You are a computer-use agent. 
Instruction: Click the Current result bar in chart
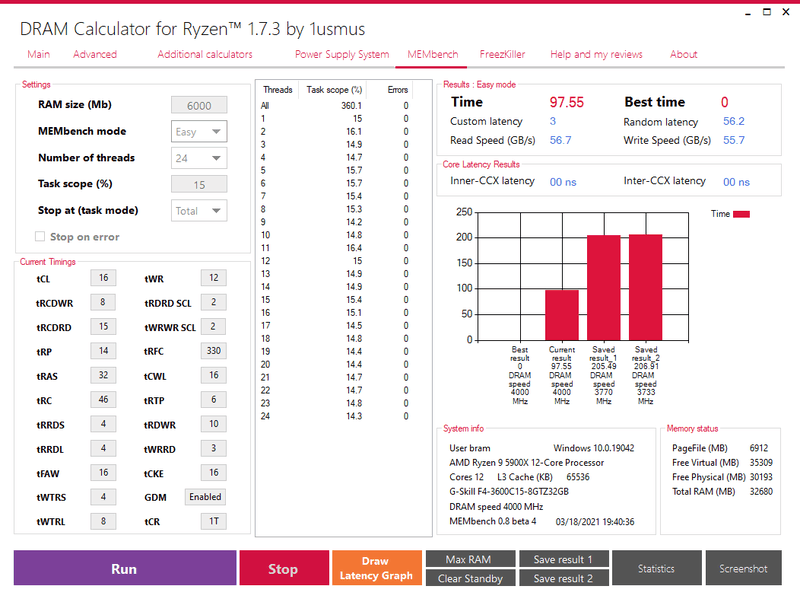[x=562, y=315]
